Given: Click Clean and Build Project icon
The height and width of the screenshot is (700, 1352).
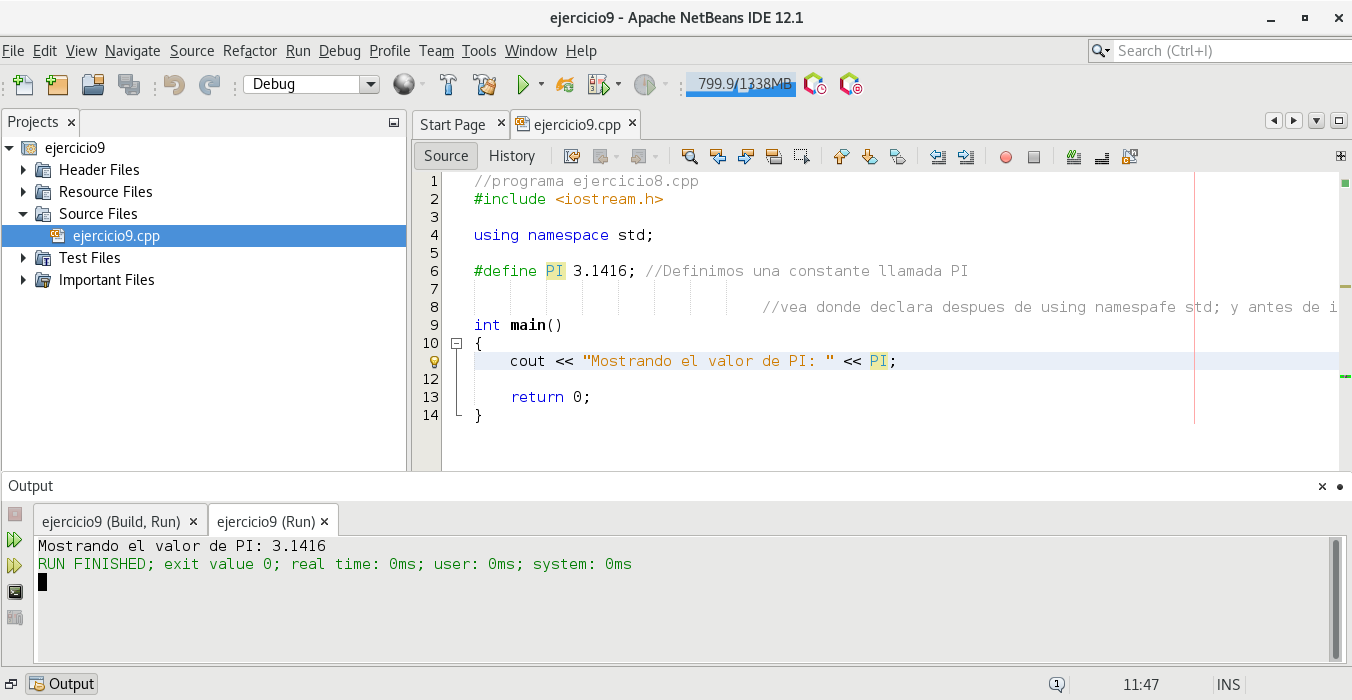Looking at the screenshot, I should click(x=485, y=85).
